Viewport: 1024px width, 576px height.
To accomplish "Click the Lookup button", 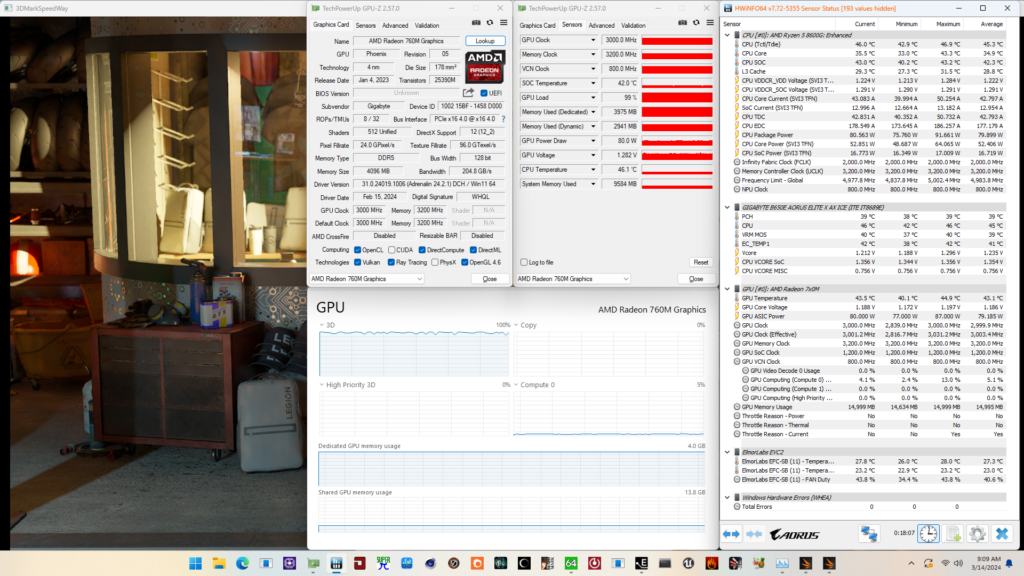I will 485,40.
